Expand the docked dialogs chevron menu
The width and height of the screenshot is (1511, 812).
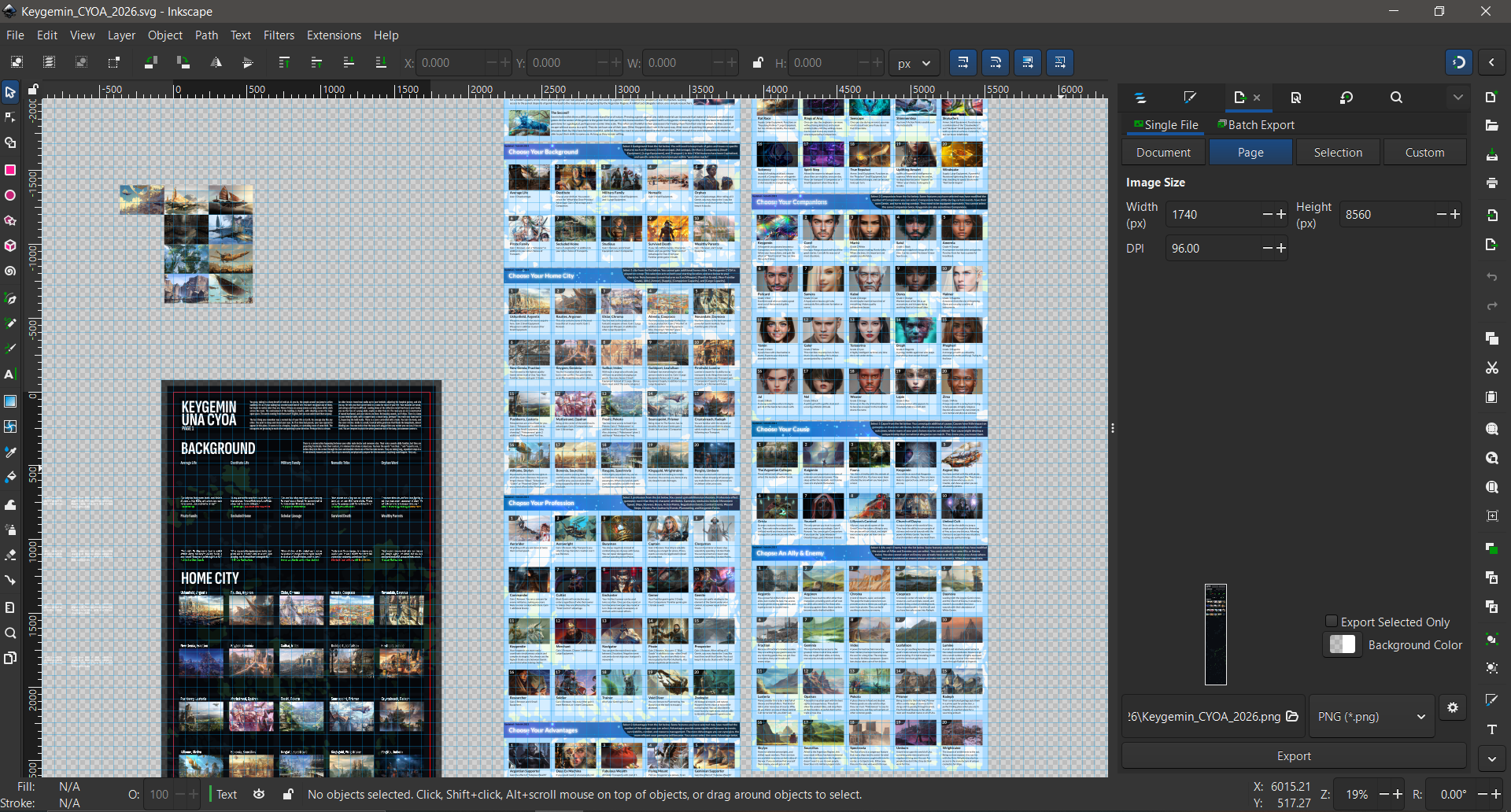(x=1457, y=98)
